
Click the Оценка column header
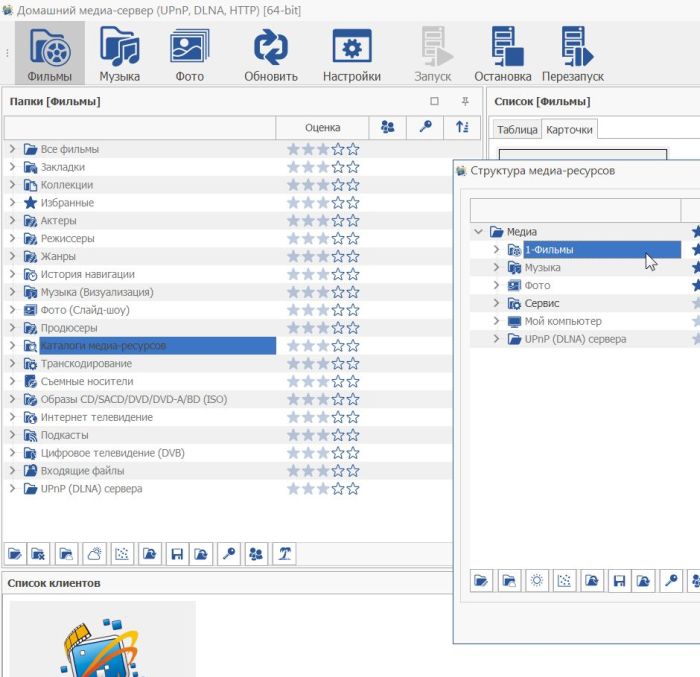click(322, 127)
